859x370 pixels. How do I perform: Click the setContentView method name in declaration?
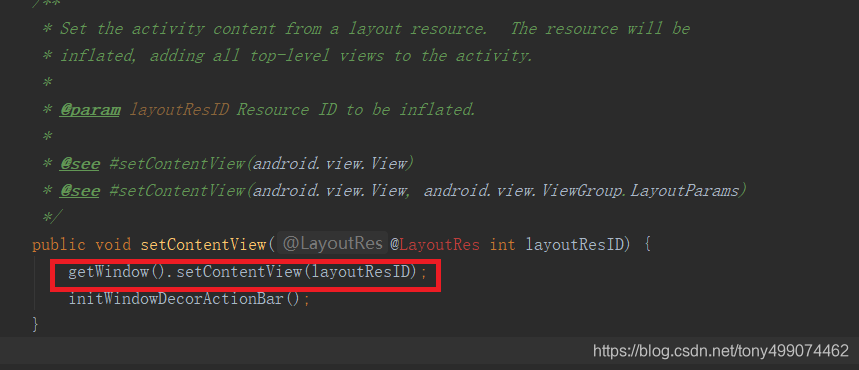click(x=203, y=244)
